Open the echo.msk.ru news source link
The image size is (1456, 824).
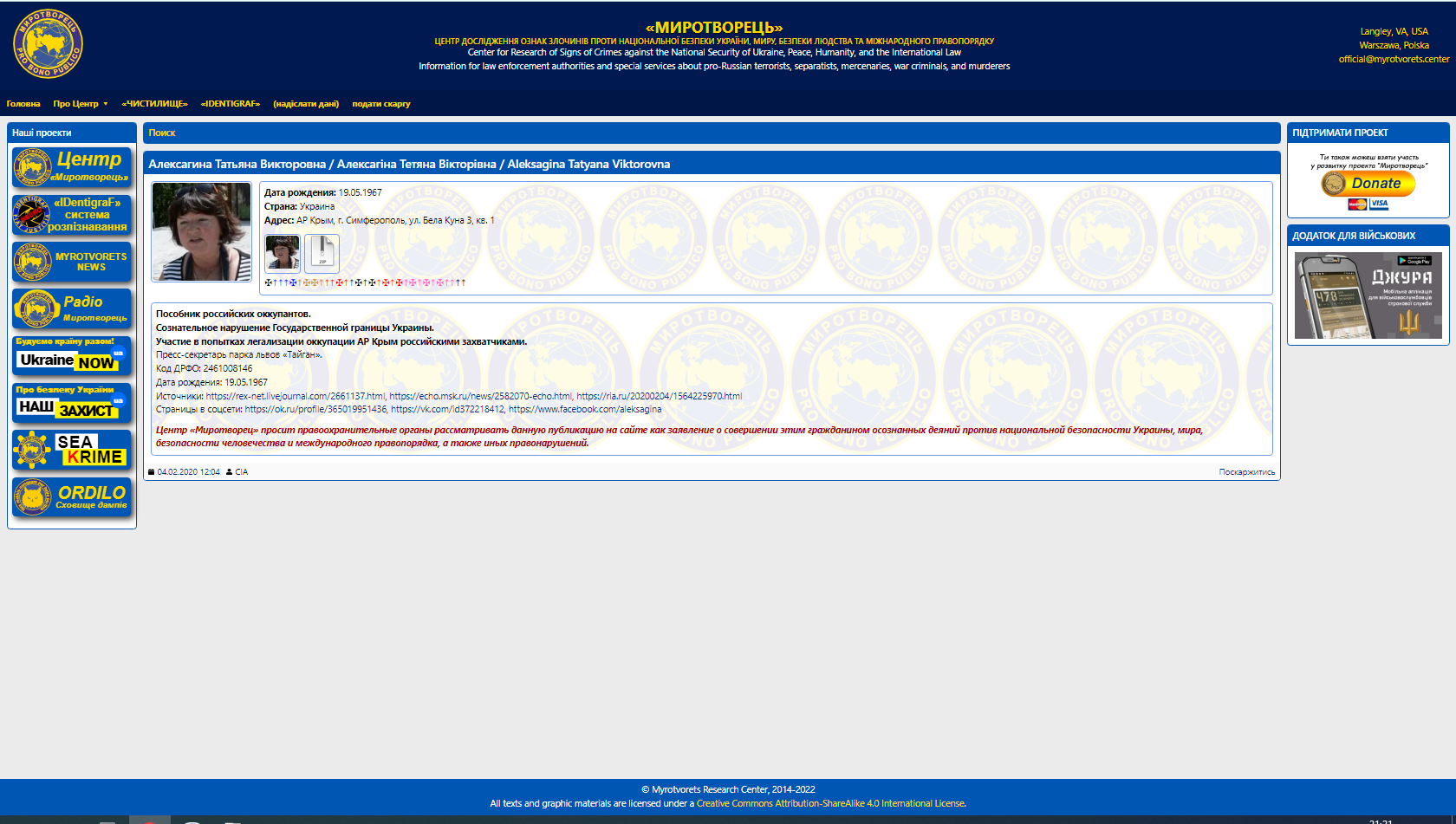(x=481, y=396)
